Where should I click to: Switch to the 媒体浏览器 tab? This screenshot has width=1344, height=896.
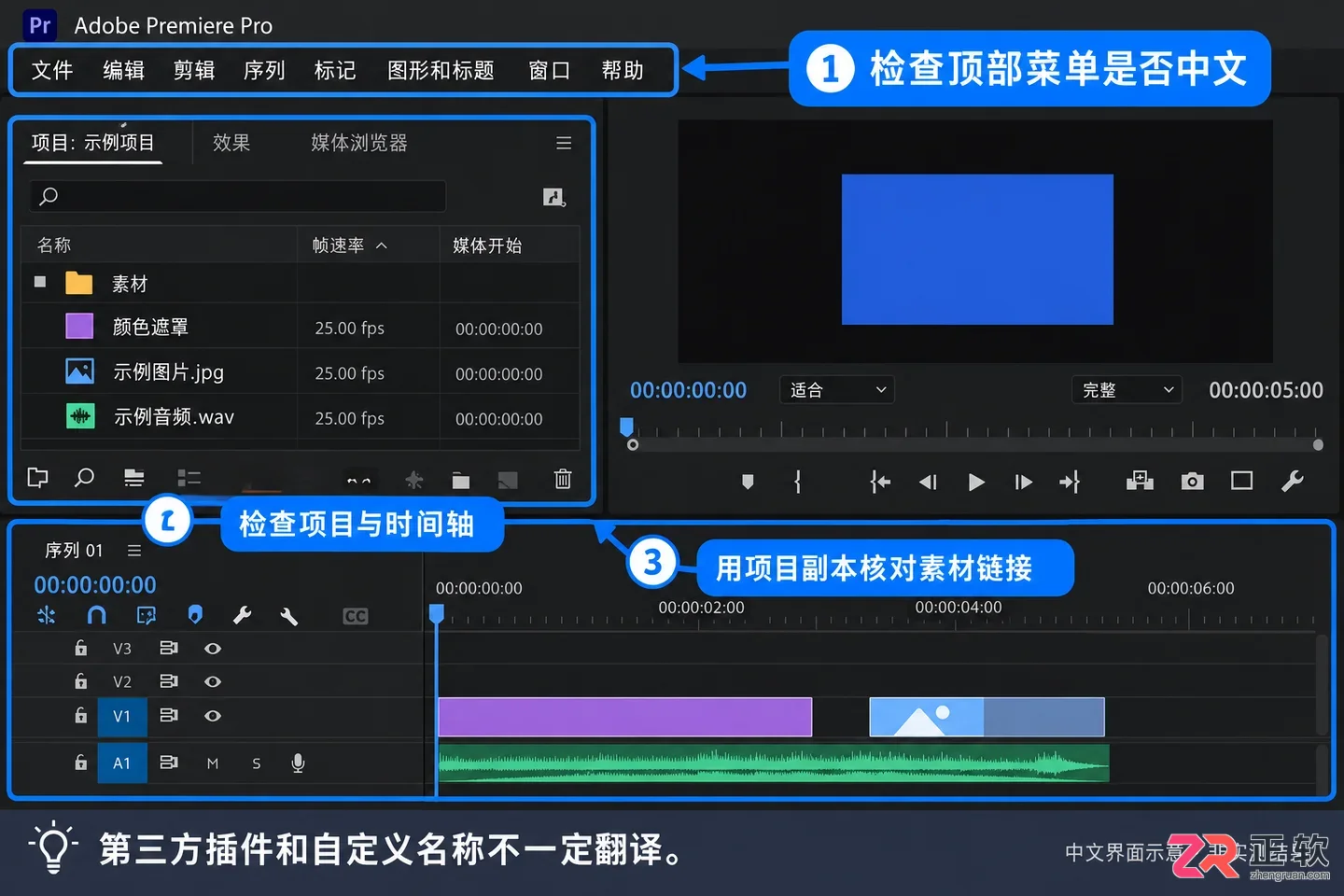coord(359,143)
